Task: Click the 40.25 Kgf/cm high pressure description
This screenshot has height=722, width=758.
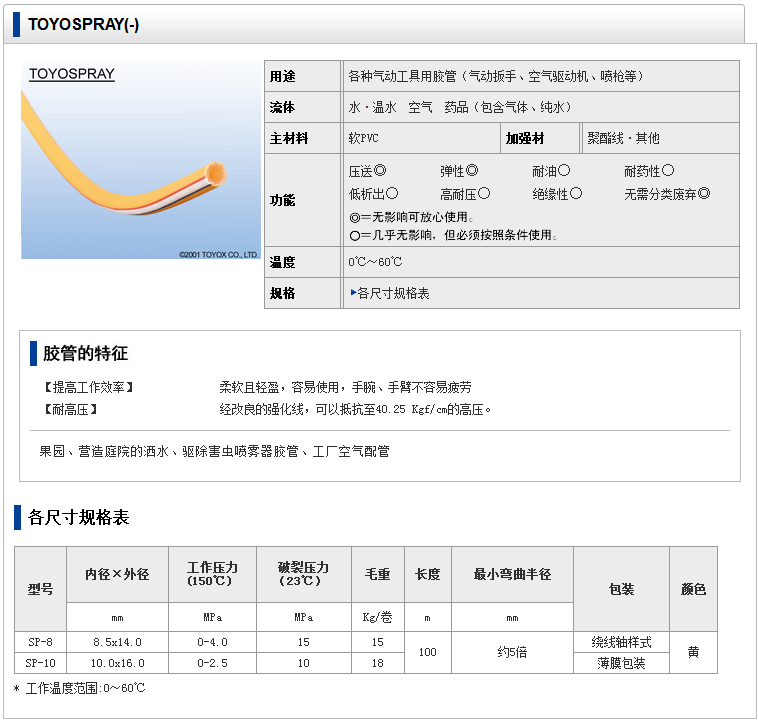Action: (355, 410)
